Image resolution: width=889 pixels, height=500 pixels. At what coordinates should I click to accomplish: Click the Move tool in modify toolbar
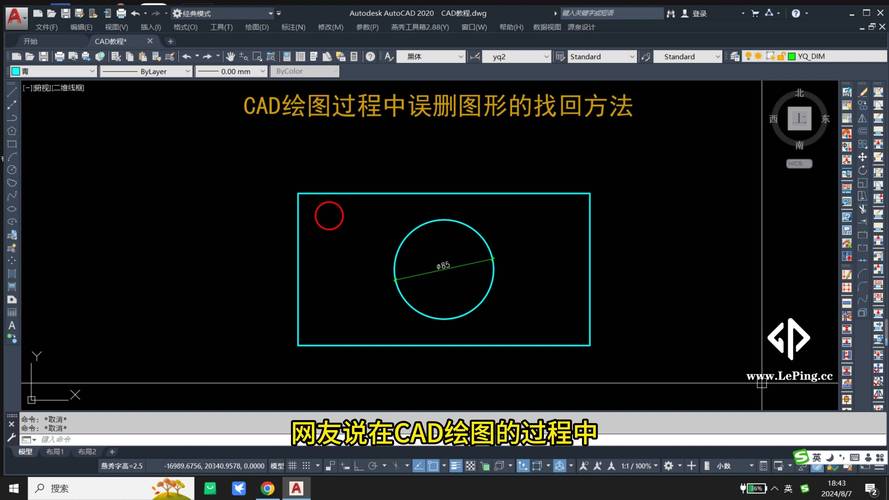(x=862, y=157)
